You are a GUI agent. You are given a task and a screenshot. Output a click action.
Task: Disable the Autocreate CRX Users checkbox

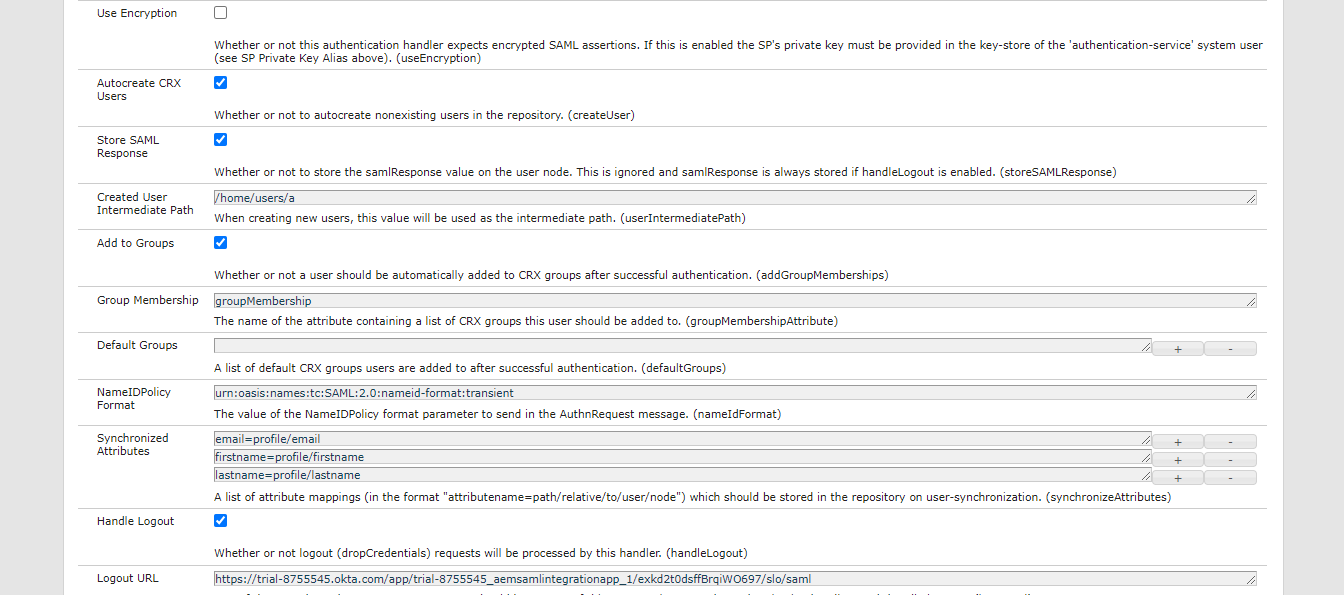click(x=220, y=82)
